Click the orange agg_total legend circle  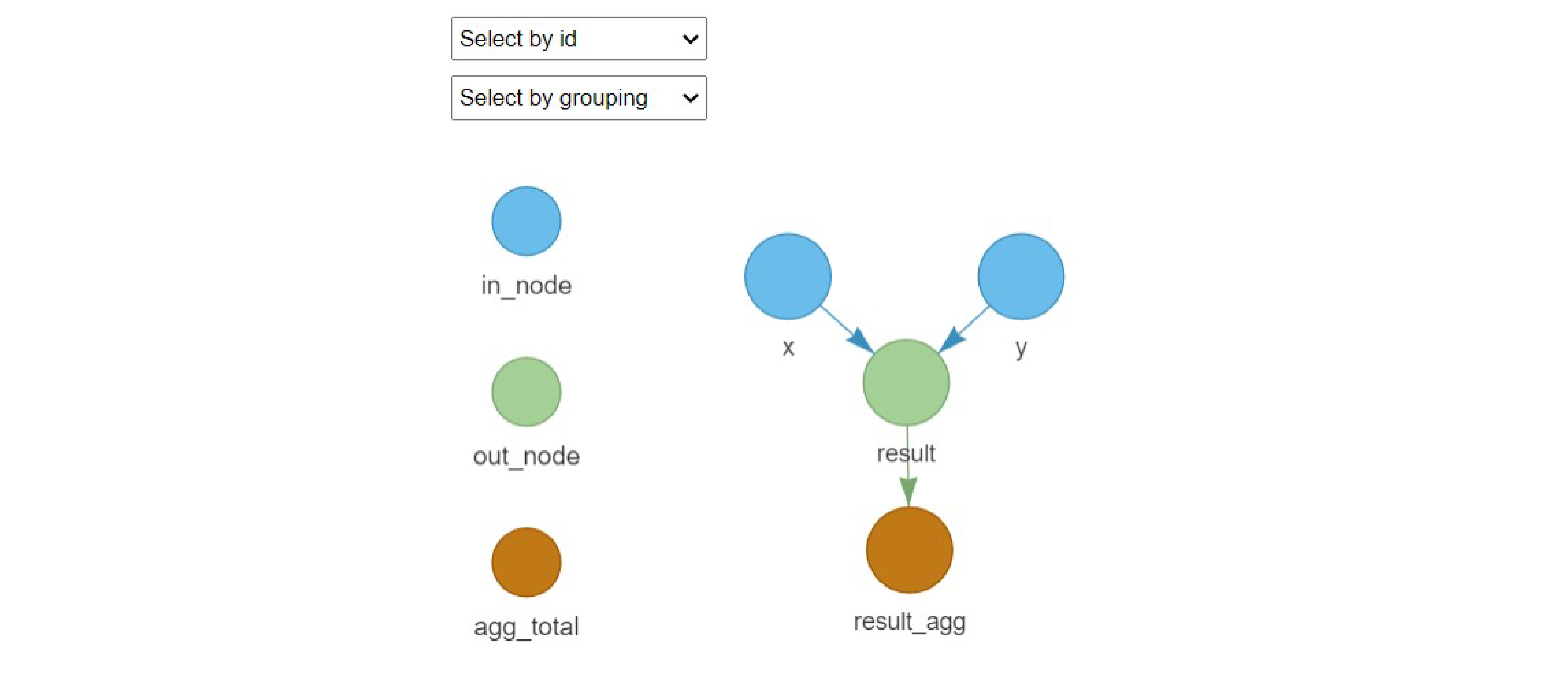tap(526, 562)
